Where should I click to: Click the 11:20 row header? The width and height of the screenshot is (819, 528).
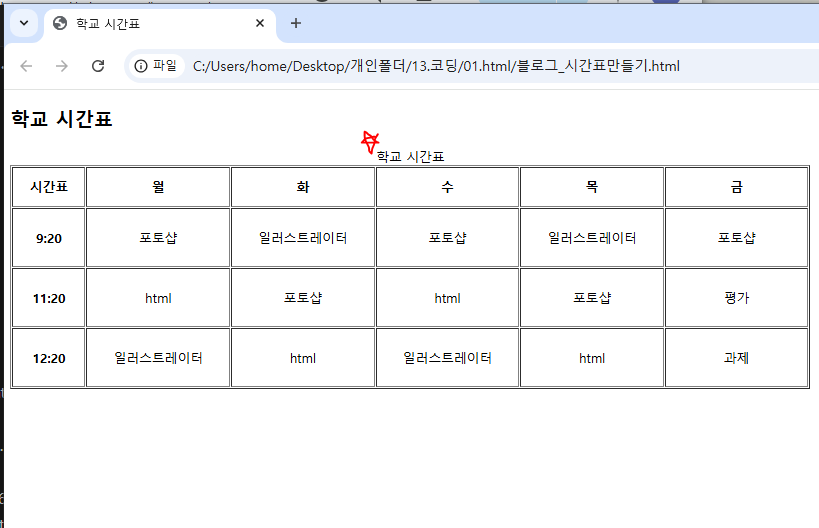[x=49, y=298]
